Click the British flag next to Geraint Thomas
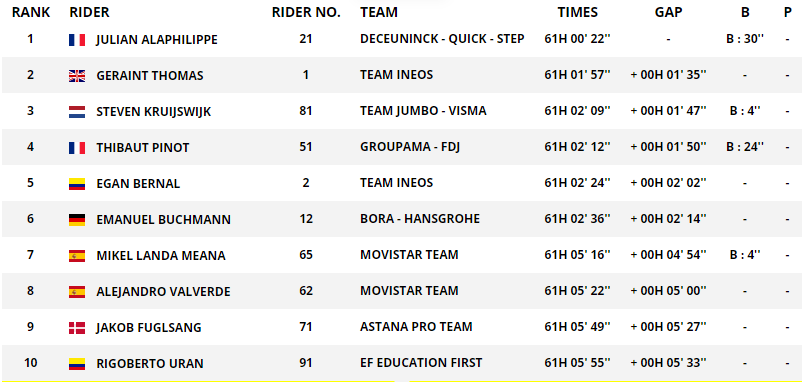 tap(76, 76)
